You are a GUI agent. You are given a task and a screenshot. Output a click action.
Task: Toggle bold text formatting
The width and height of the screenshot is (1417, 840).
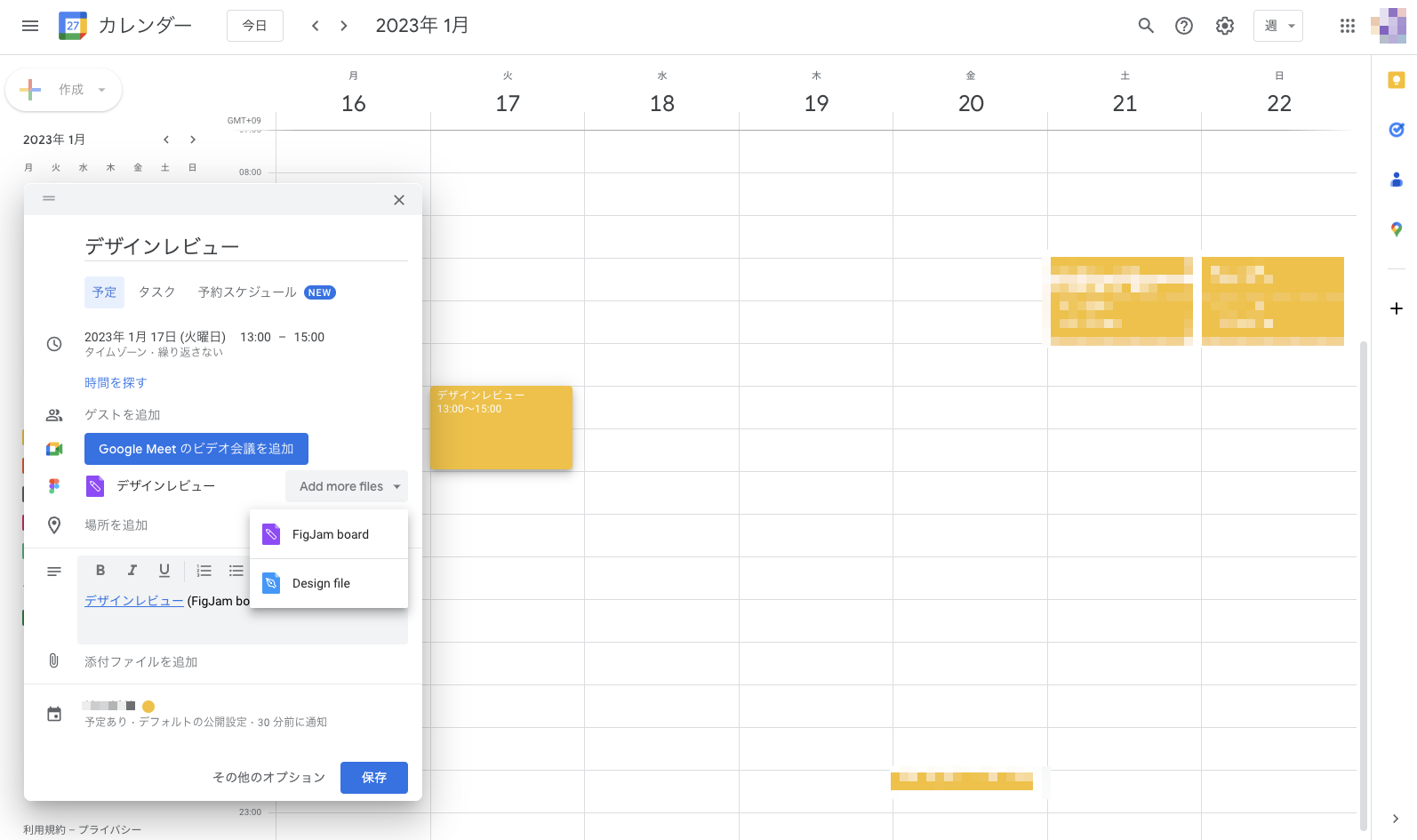point(100,571)
